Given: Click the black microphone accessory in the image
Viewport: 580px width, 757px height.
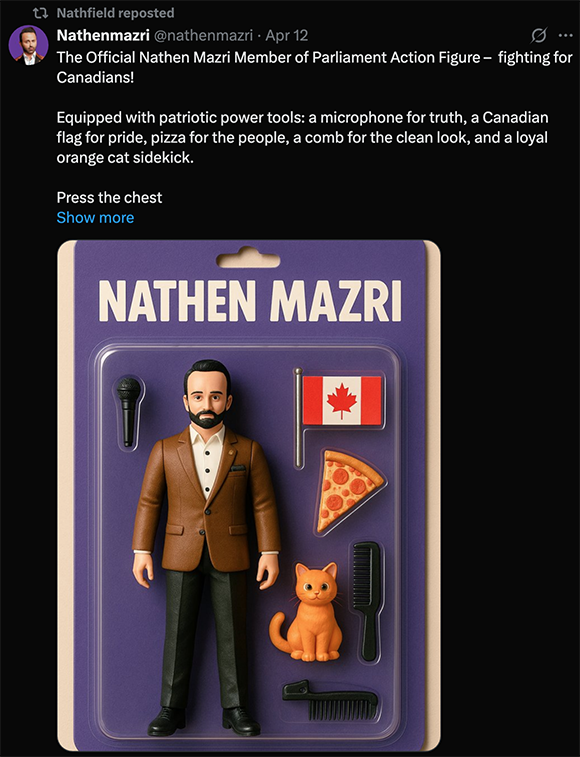Looking at the screenshot, I should pyautogui.click(x=128, y=411).
